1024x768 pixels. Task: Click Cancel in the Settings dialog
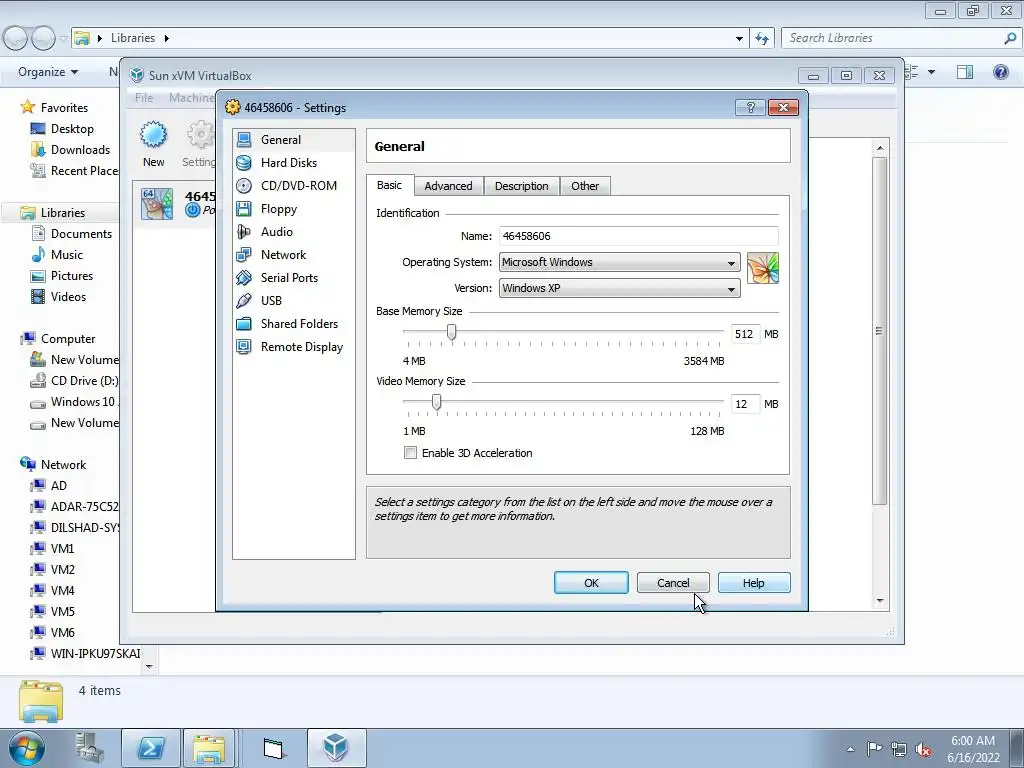tap(673, 583)
